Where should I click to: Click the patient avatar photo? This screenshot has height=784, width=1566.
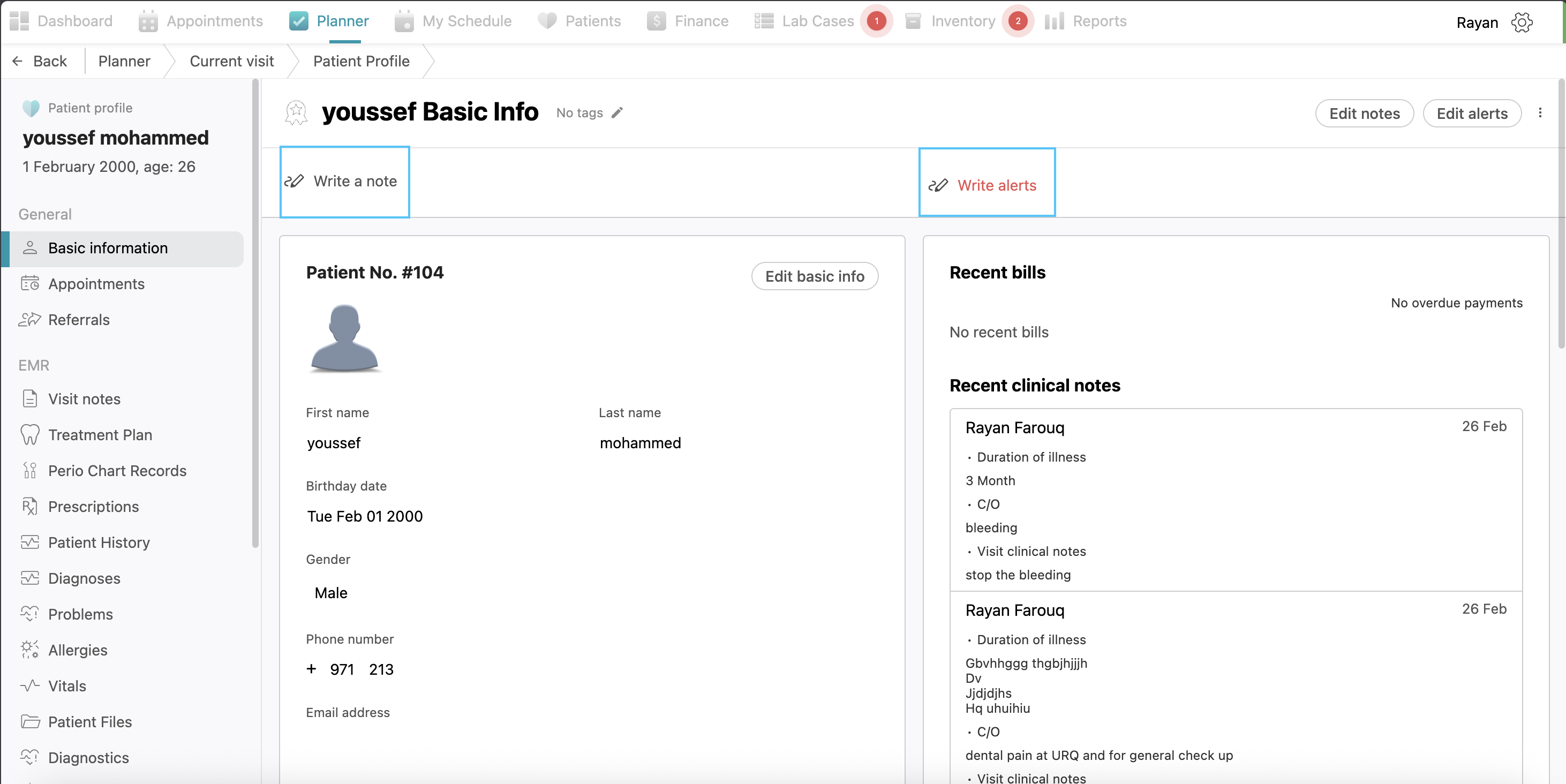click(x=345, y=338)
